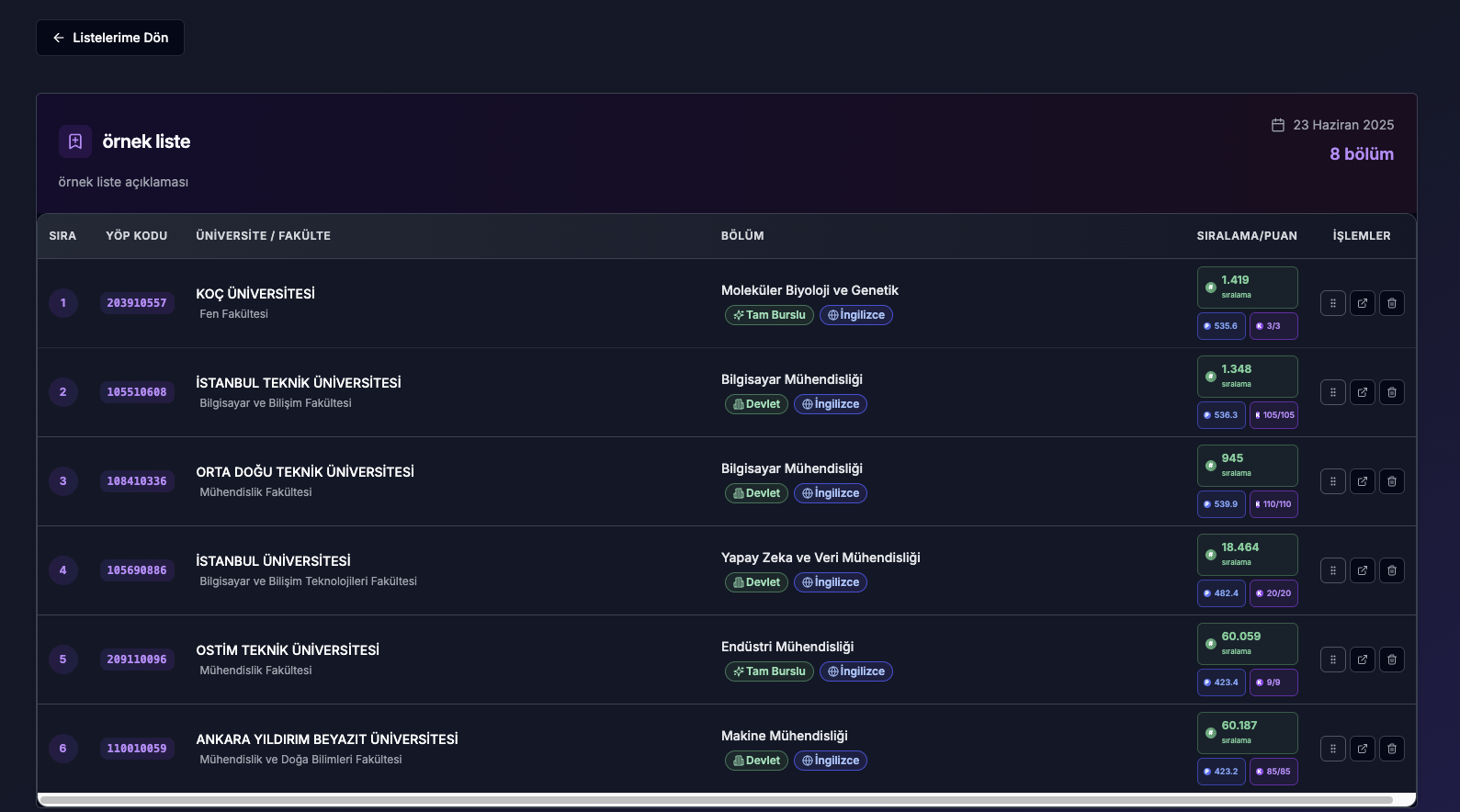Click drag handle icon in Ankara Yıldırım Beyazıt row
This screenshot has height=812, width=1460.
(1333, 749)
